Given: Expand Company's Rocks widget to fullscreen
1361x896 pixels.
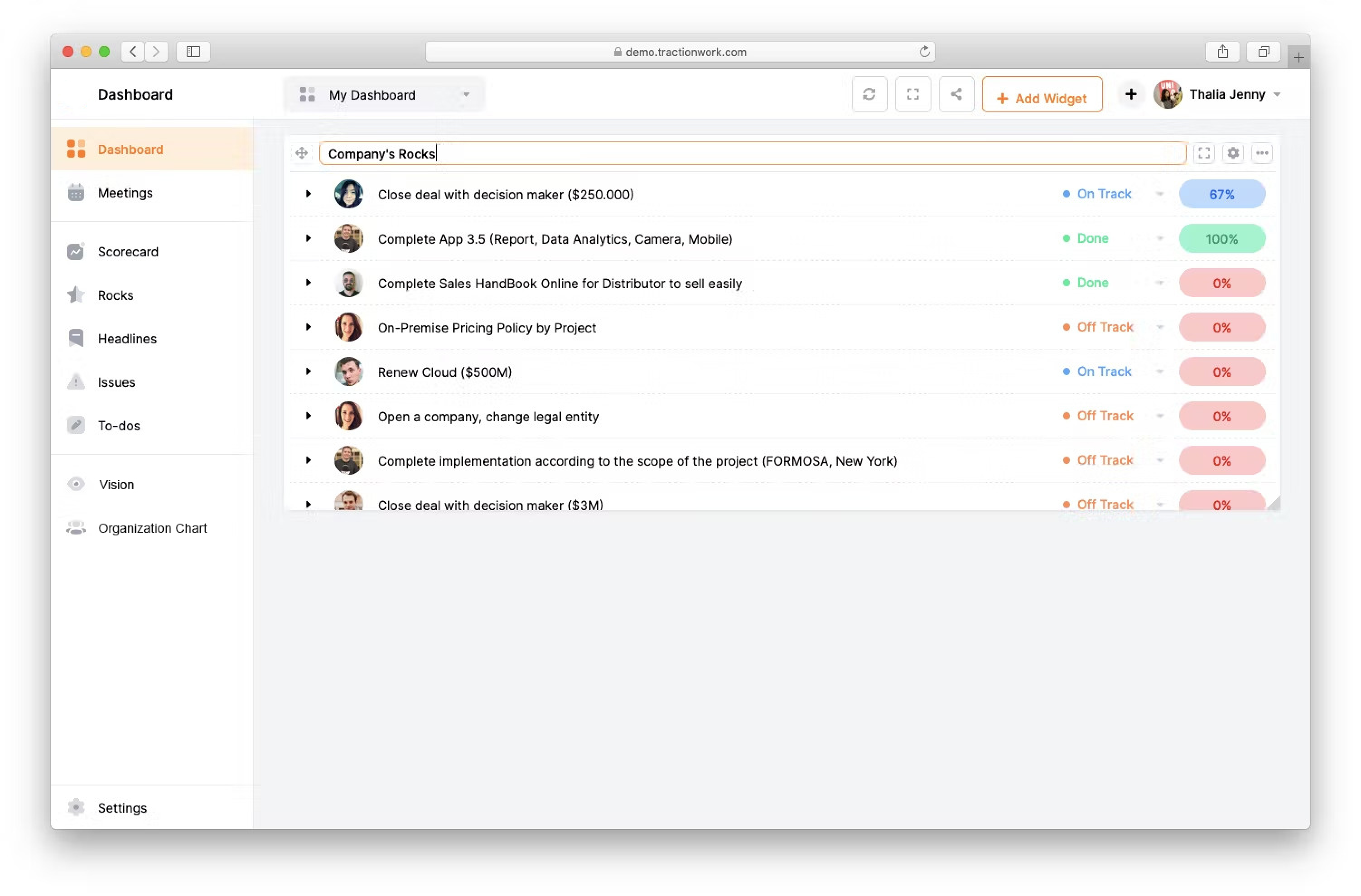Looking at the screenshot, I should (x=1203, y=153).
